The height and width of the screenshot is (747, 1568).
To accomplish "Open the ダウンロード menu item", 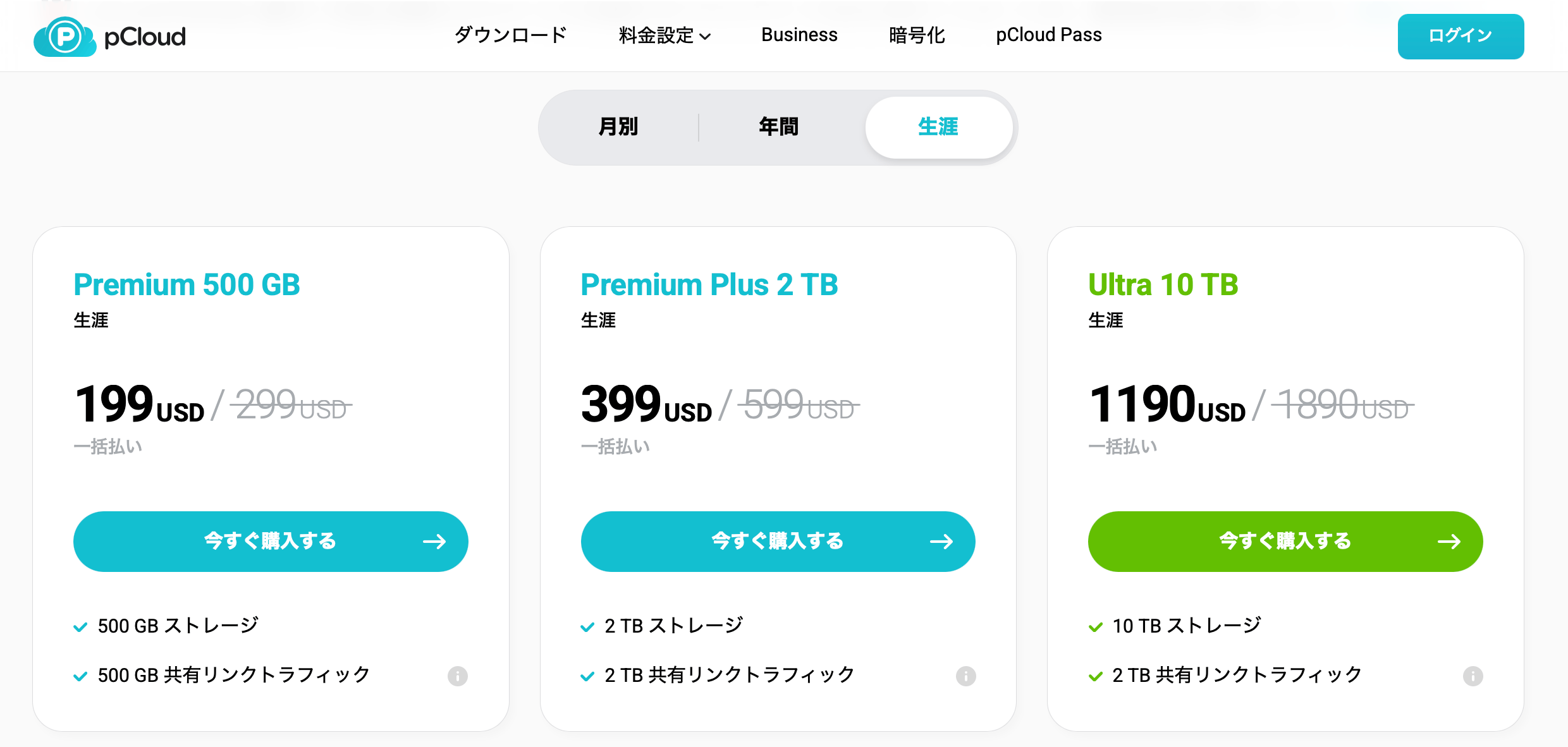I will (x=511, y=35).
